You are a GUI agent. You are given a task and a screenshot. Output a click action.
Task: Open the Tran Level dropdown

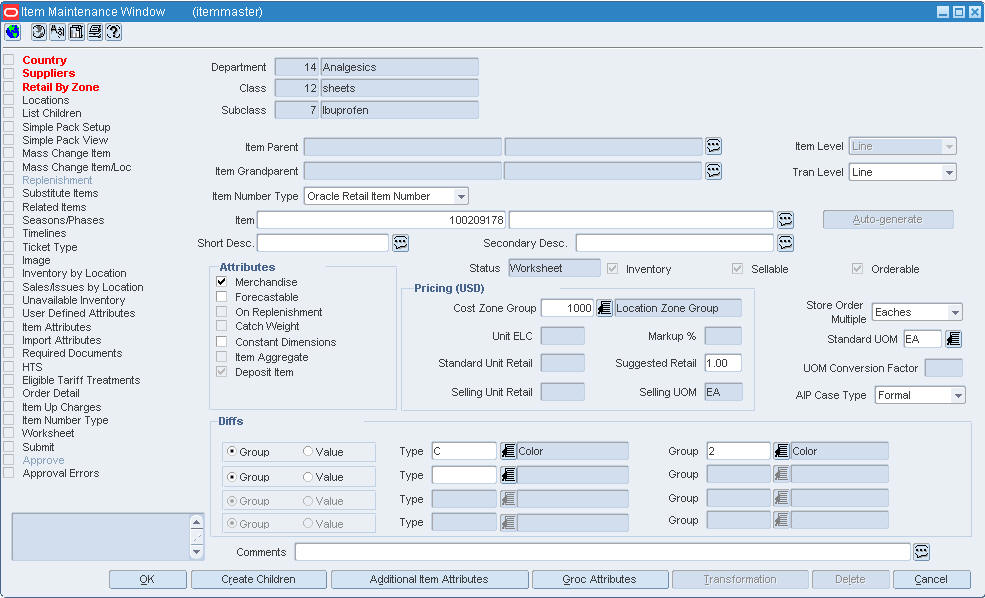[x=948, y=173]
